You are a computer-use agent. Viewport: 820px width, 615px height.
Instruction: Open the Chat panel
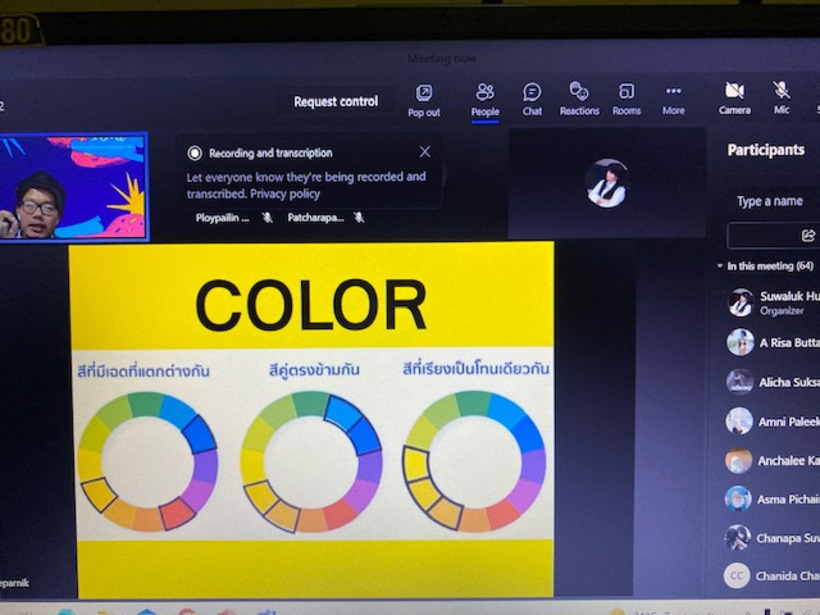pyautogui.click(x=532, y=99)
